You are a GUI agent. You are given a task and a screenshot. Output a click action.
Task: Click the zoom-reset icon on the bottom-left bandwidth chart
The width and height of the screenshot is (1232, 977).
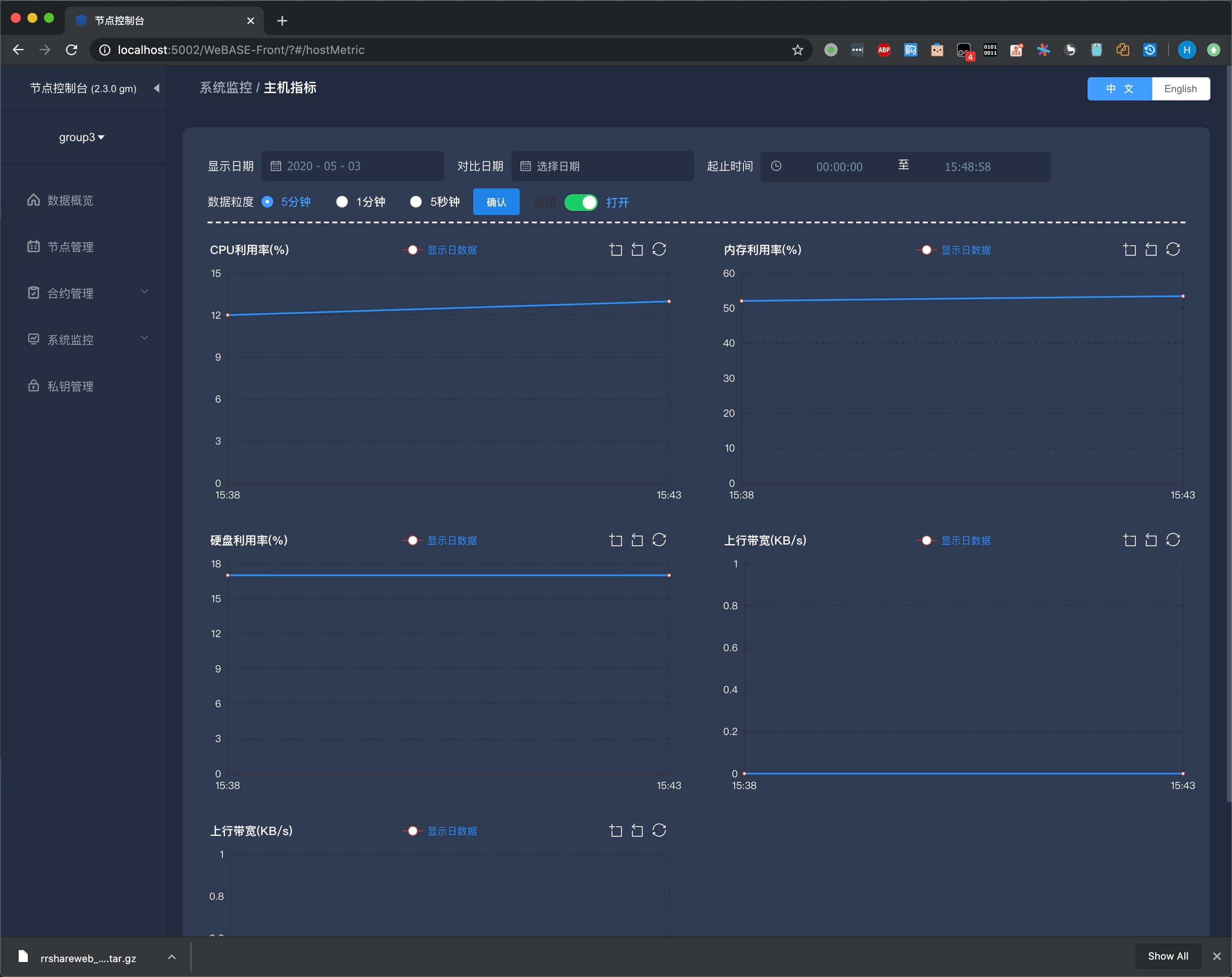pyautogui.click(x=637, y=831)
